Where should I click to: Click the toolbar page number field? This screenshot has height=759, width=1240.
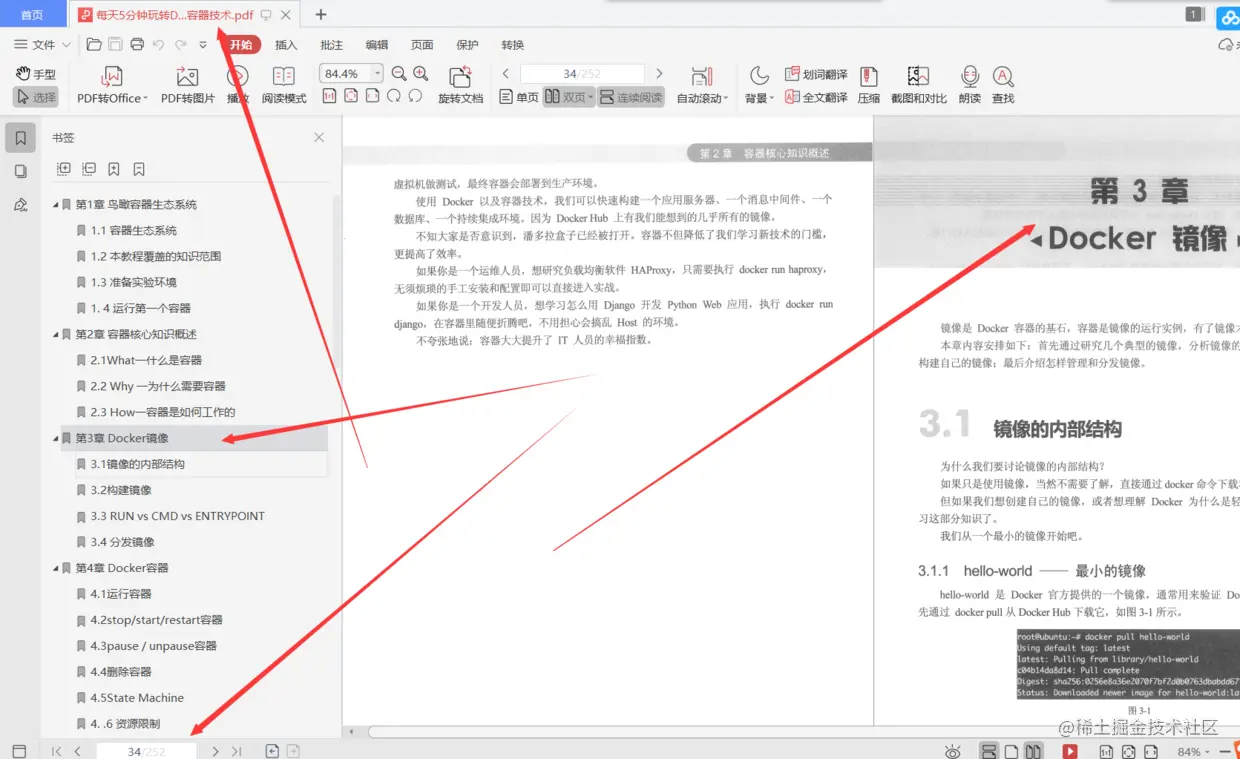point(582,73)
